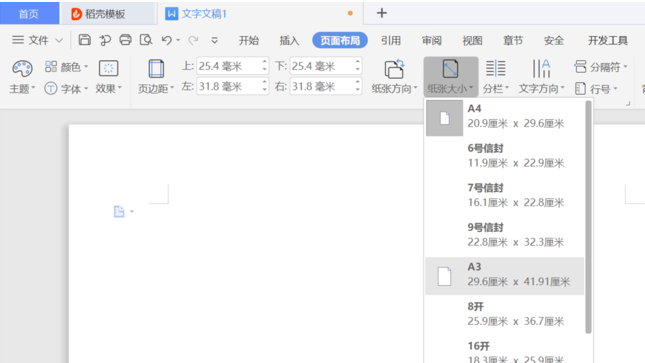Open 纸张方向 page orientation menu
Image resolution: width=645 pixels, height=363 pixels.
(394, 77)
